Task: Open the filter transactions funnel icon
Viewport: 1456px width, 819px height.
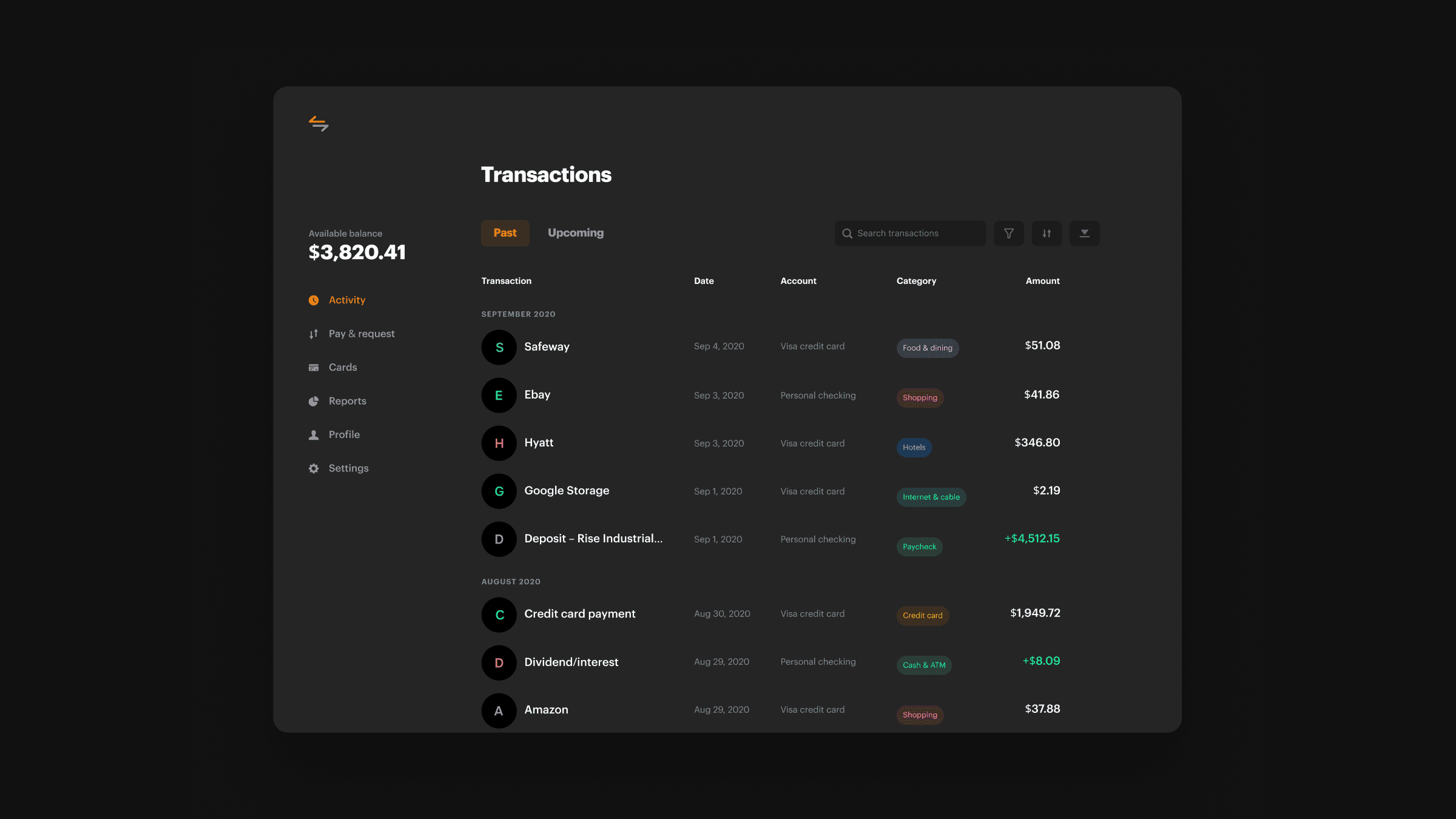Action: pyautogui.click(x=1008, y=234)
